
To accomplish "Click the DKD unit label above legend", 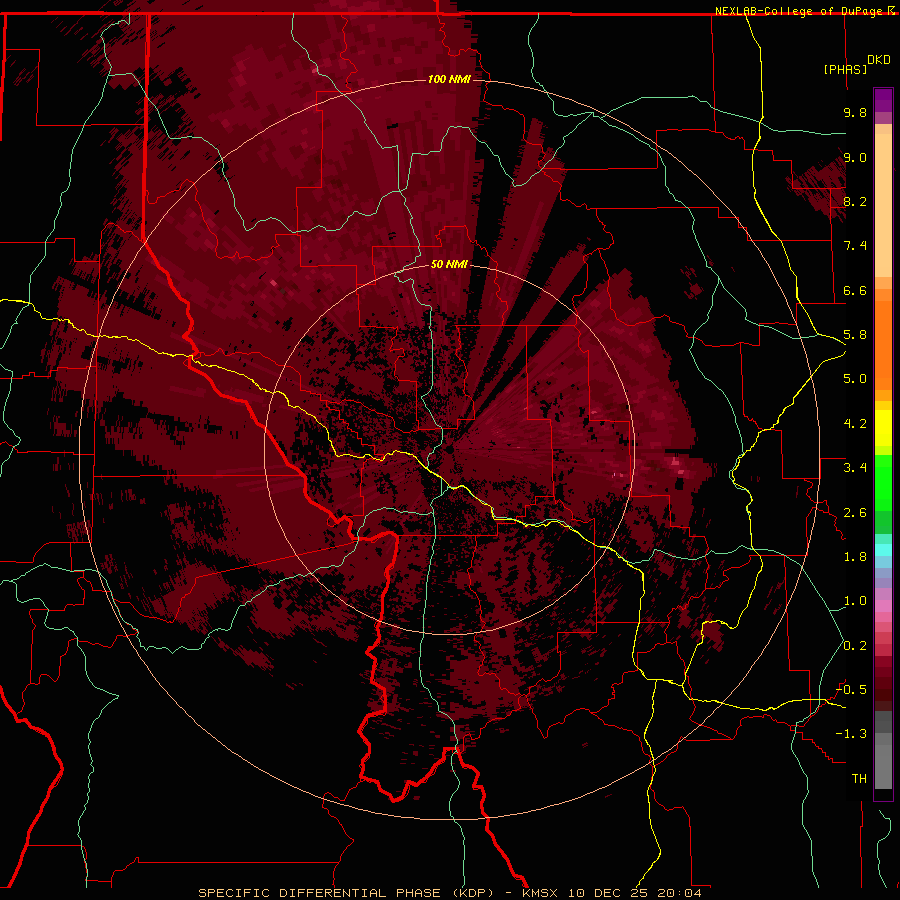I will point(879,60).
